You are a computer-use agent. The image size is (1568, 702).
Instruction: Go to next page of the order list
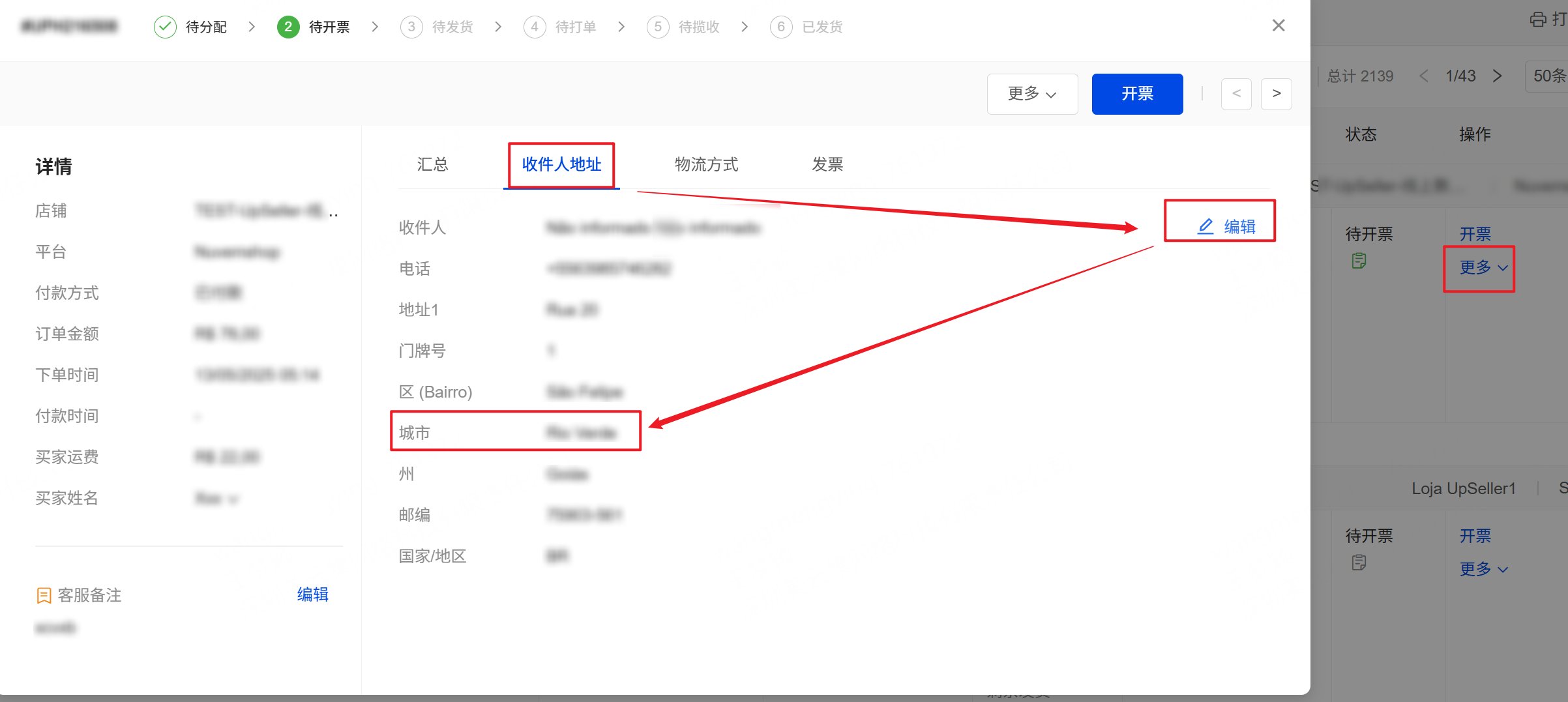click(1498, 76)
